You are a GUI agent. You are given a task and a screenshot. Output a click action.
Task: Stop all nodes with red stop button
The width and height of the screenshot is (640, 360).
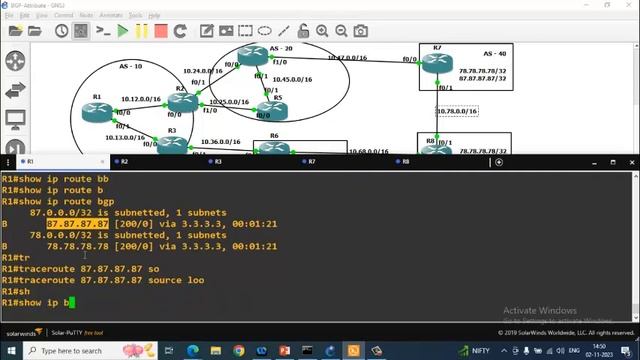161,31
